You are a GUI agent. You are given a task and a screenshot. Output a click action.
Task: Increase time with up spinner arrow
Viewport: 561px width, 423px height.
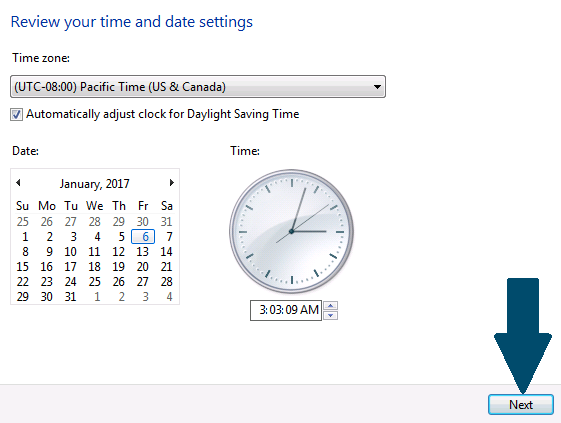331,306
